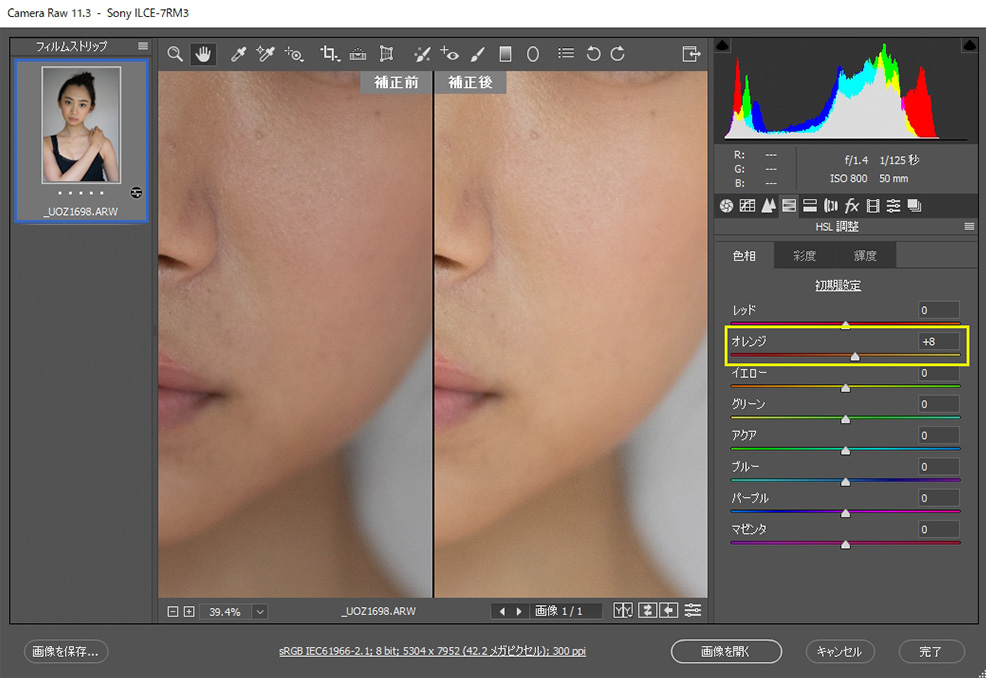Open the filmstrip panel menu
Image resolution: width=986 pixels, height=678 pixels.
tap(143, 46)
